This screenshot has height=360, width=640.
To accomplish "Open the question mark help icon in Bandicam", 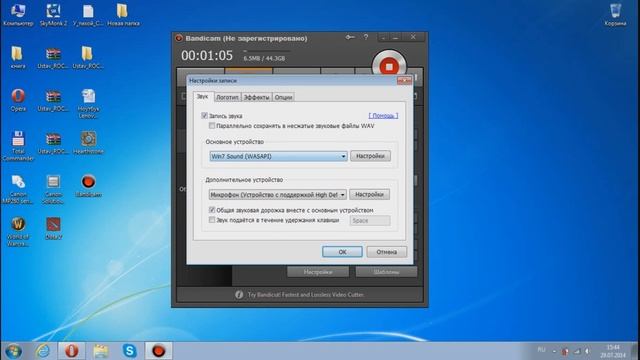I will click(x=366, y=37).
